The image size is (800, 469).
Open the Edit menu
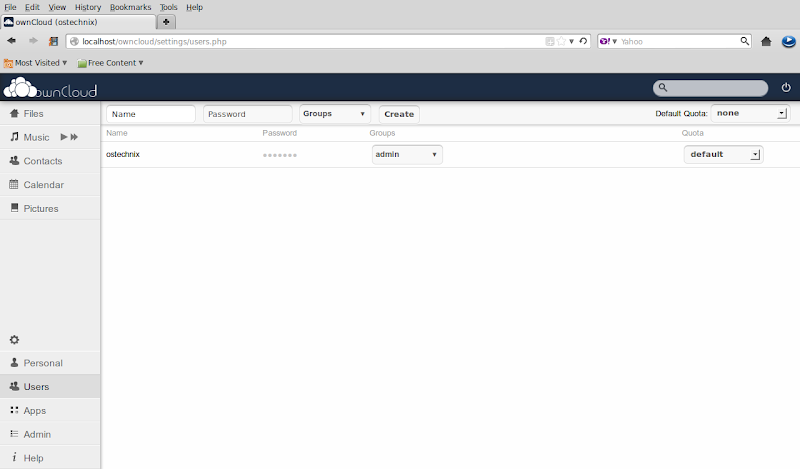tap(32, 7)
